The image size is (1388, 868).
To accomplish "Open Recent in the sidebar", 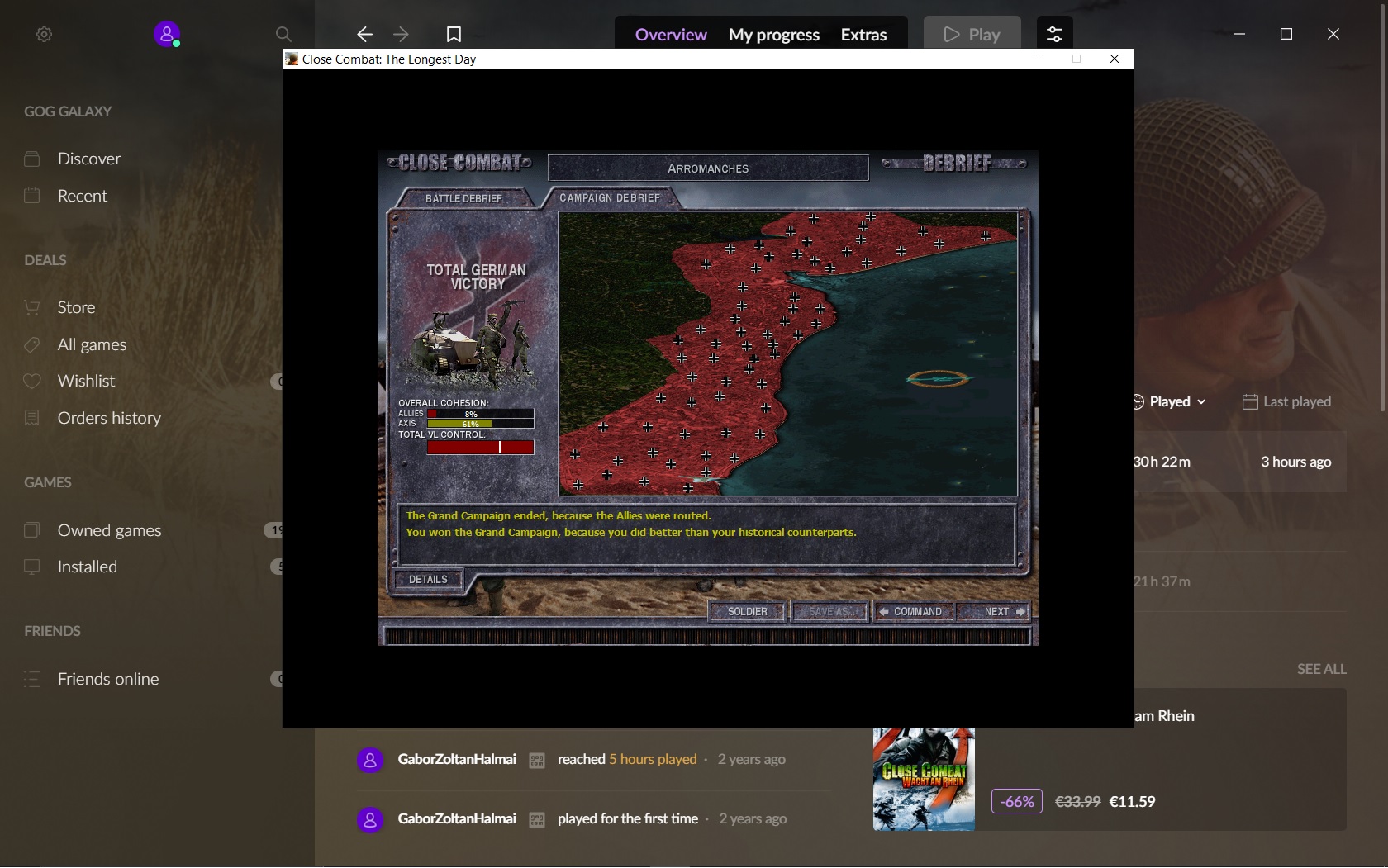I will (83, 196).
